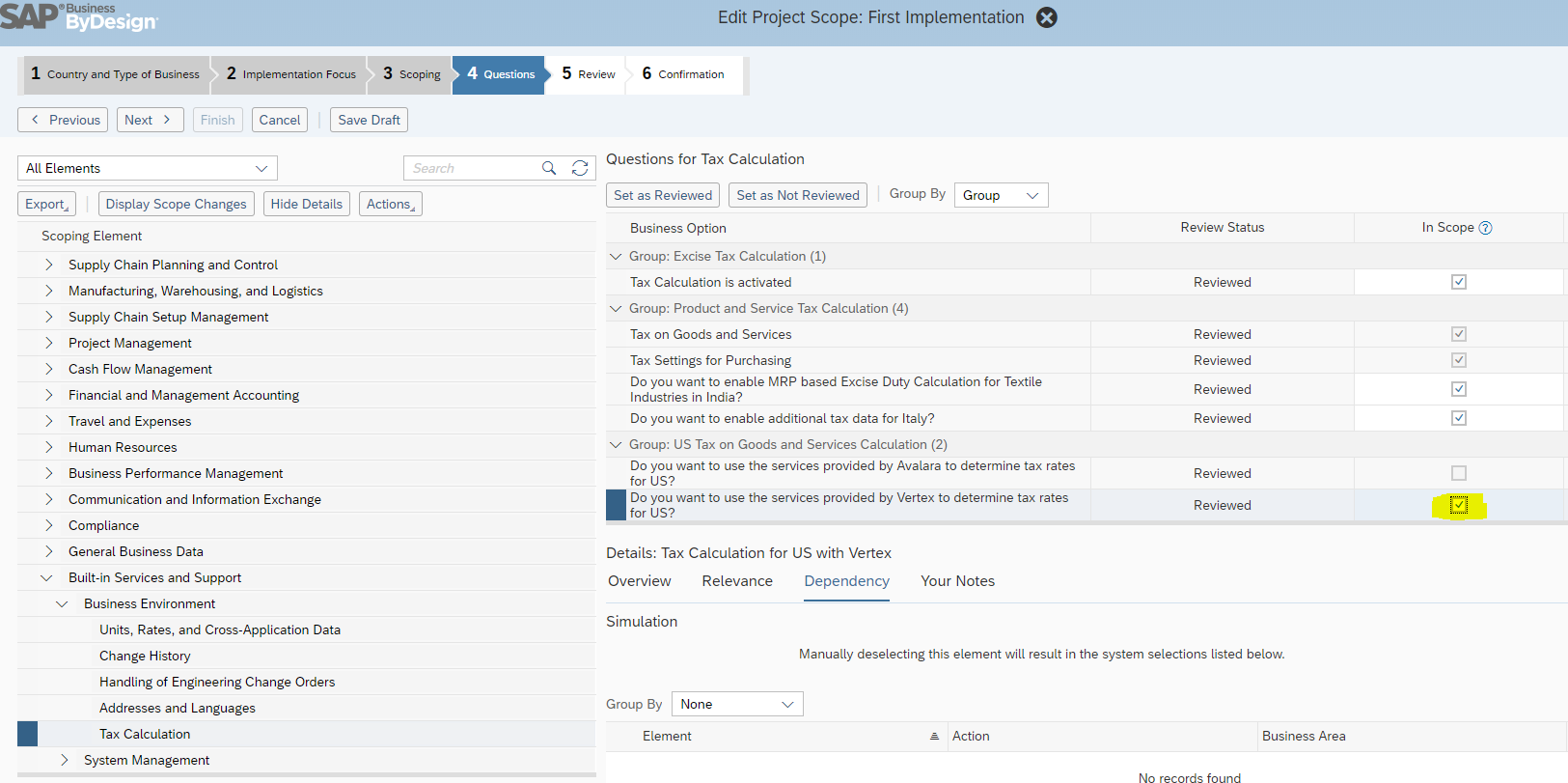Click the SAP Business ByDesign logo
1568x783 pixels.
(x=79, y=17)
